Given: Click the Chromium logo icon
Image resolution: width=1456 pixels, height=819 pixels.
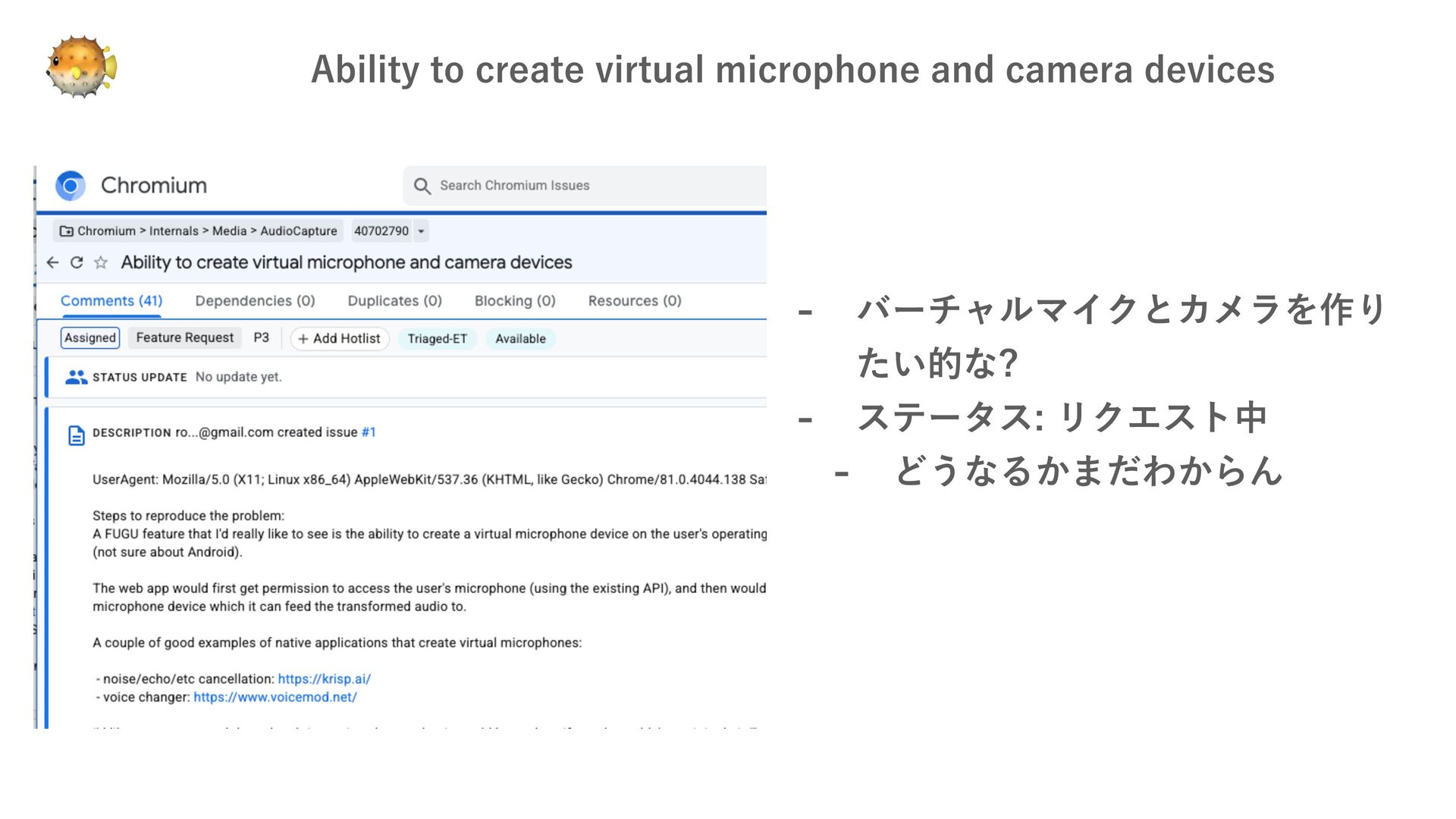Looking at the screenshot, I should 71,186.
